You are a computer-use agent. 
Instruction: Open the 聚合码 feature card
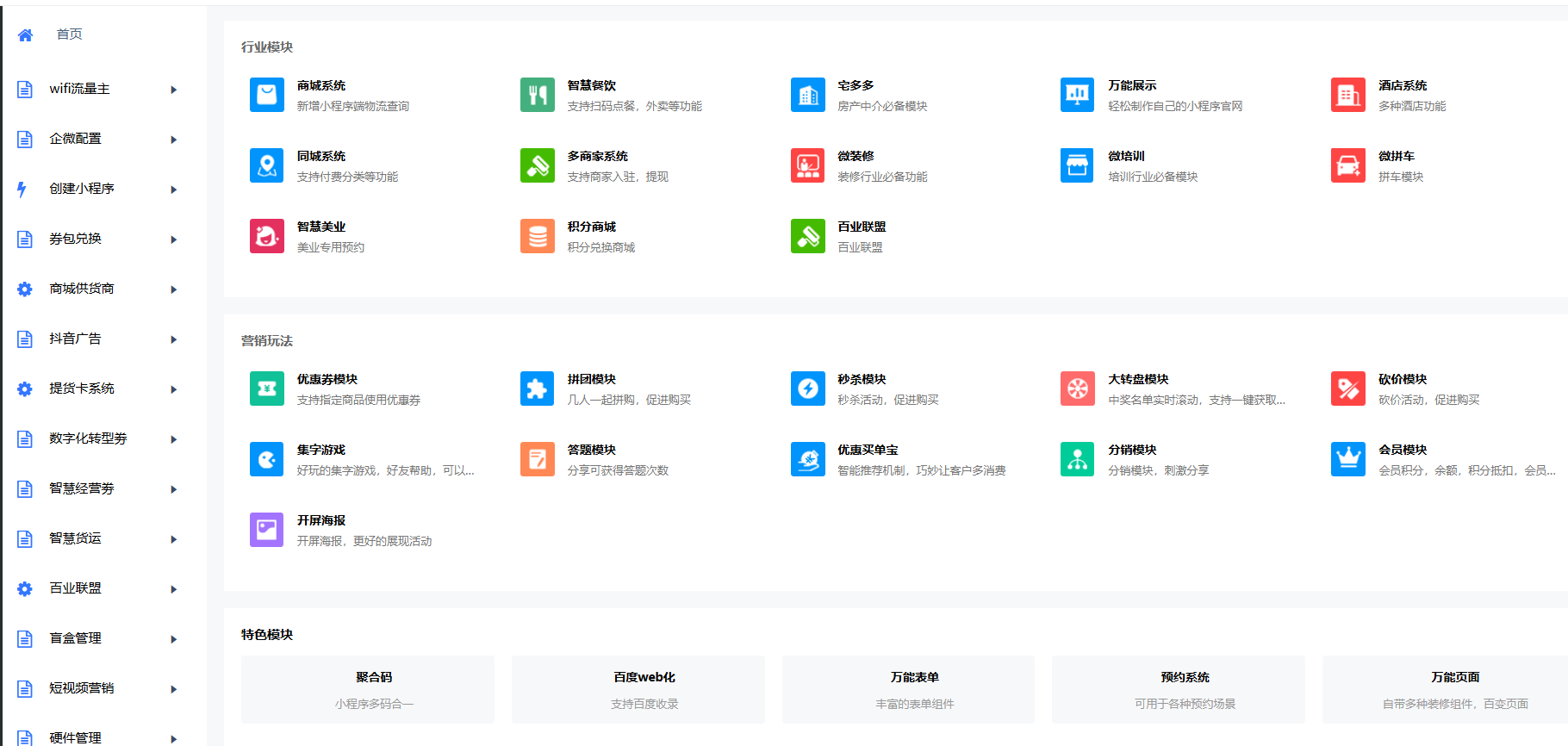coord(368,689)
